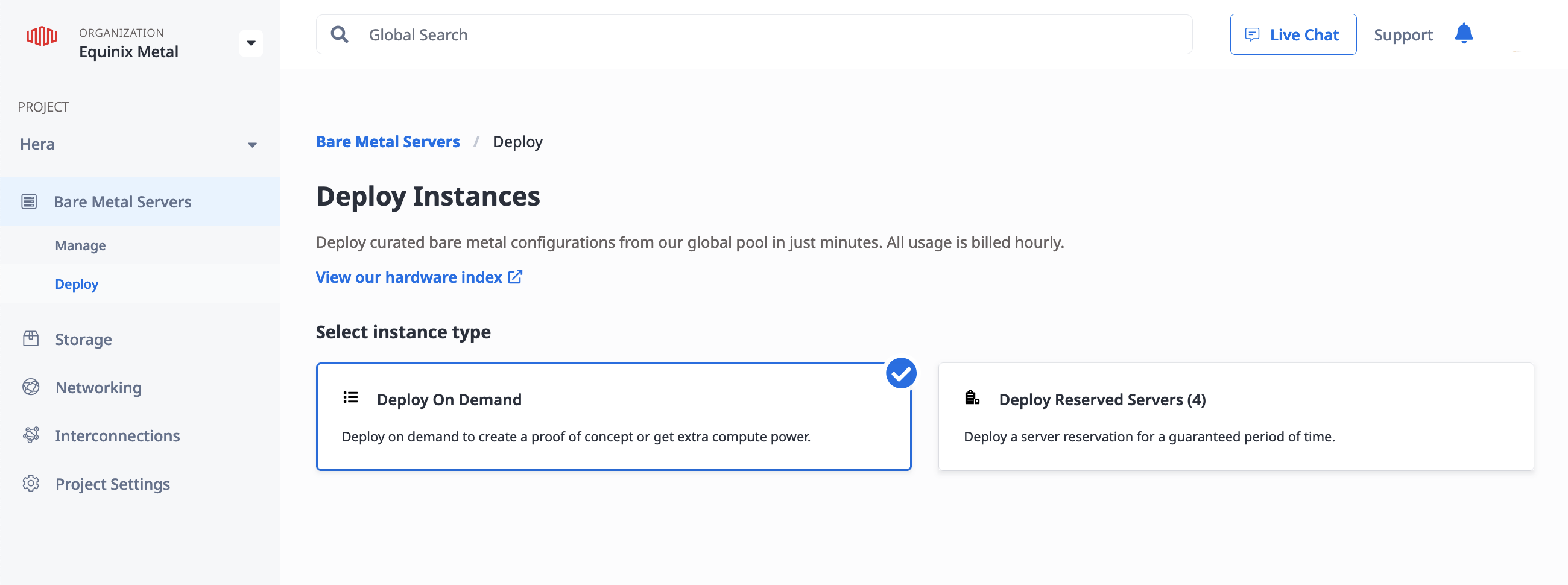Open the Storage section
The height and width of the screenshot is (585, 1568).
click(x=83, y=339)
